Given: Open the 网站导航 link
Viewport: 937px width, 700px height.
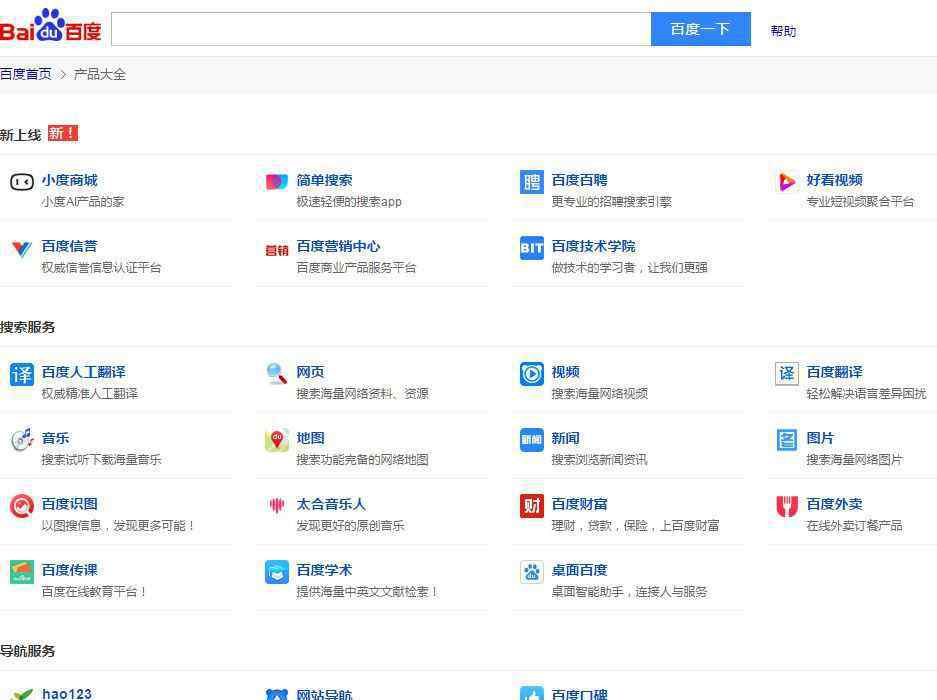Looking at the screenshot, I should 324,694.
